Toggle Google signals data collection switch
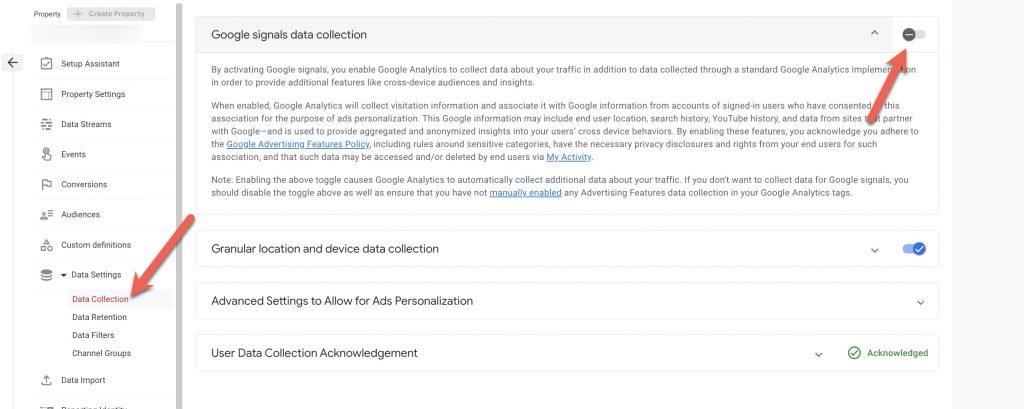 (914, 35)
